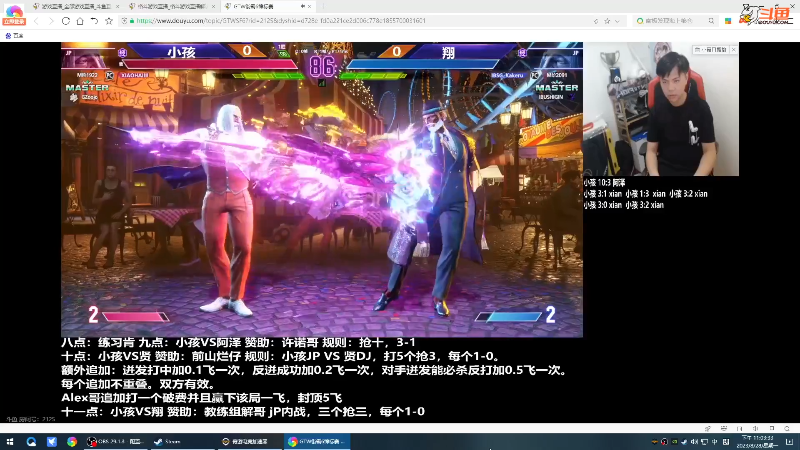This screenshot has height=450, width=800.
Task: Open the Windows Start menu
Action: click(10, 442)
